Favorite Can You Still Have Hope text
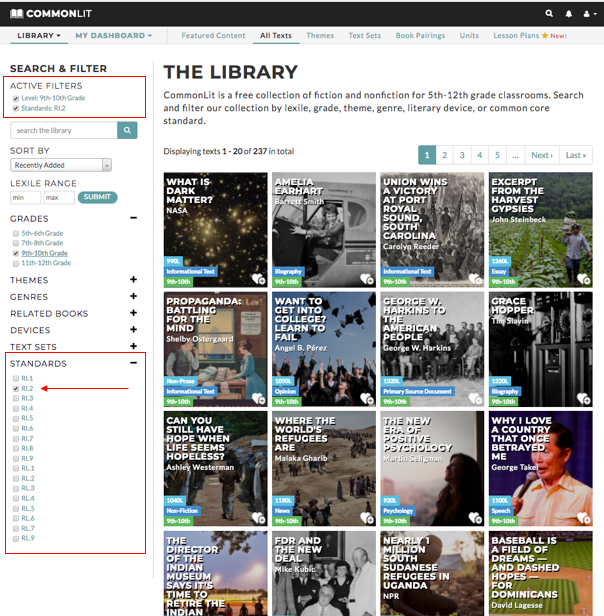 (x=259, y=518)
